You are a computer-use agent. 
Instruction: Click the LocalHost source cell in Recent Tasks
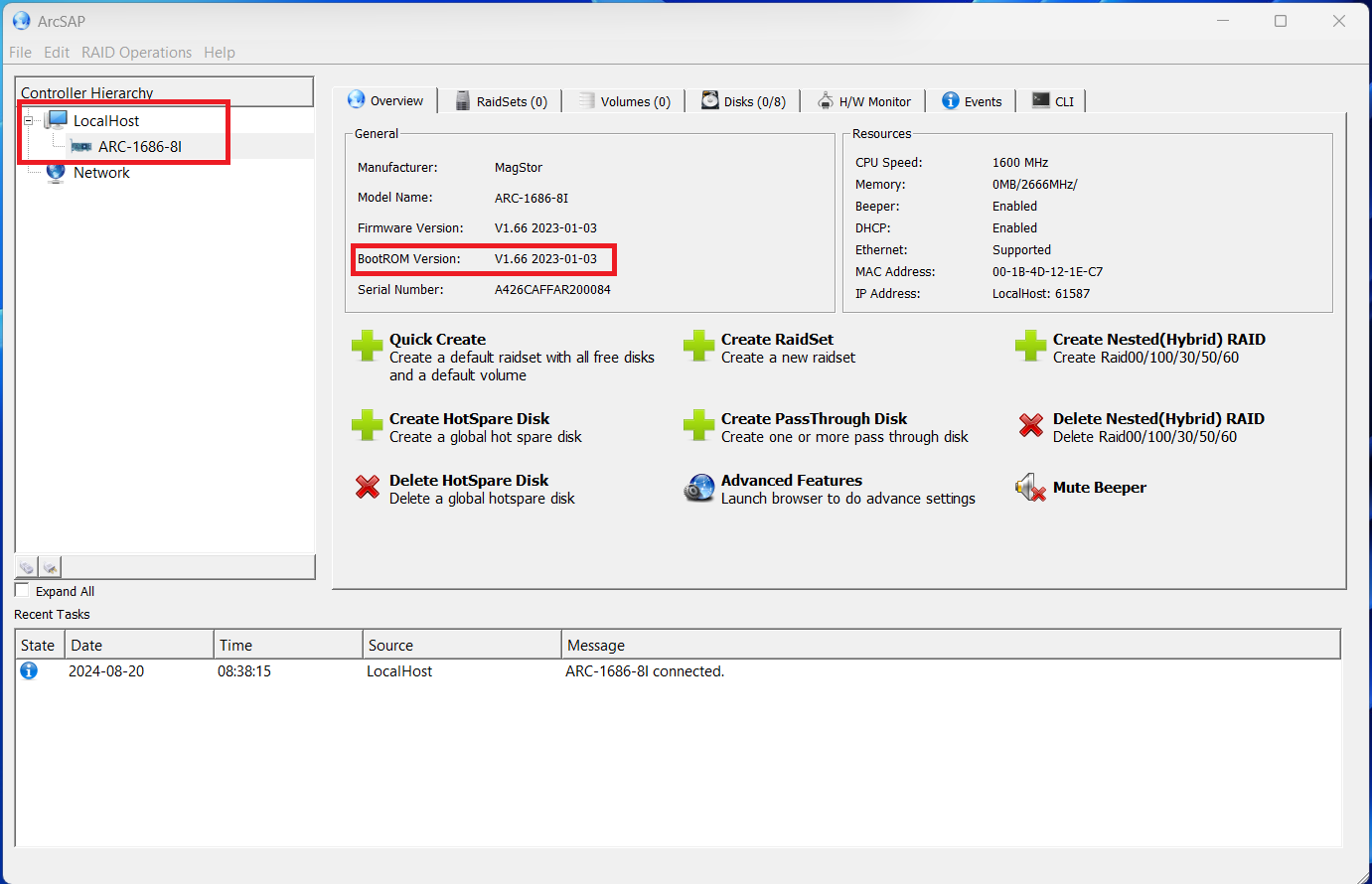click(399, 671)
